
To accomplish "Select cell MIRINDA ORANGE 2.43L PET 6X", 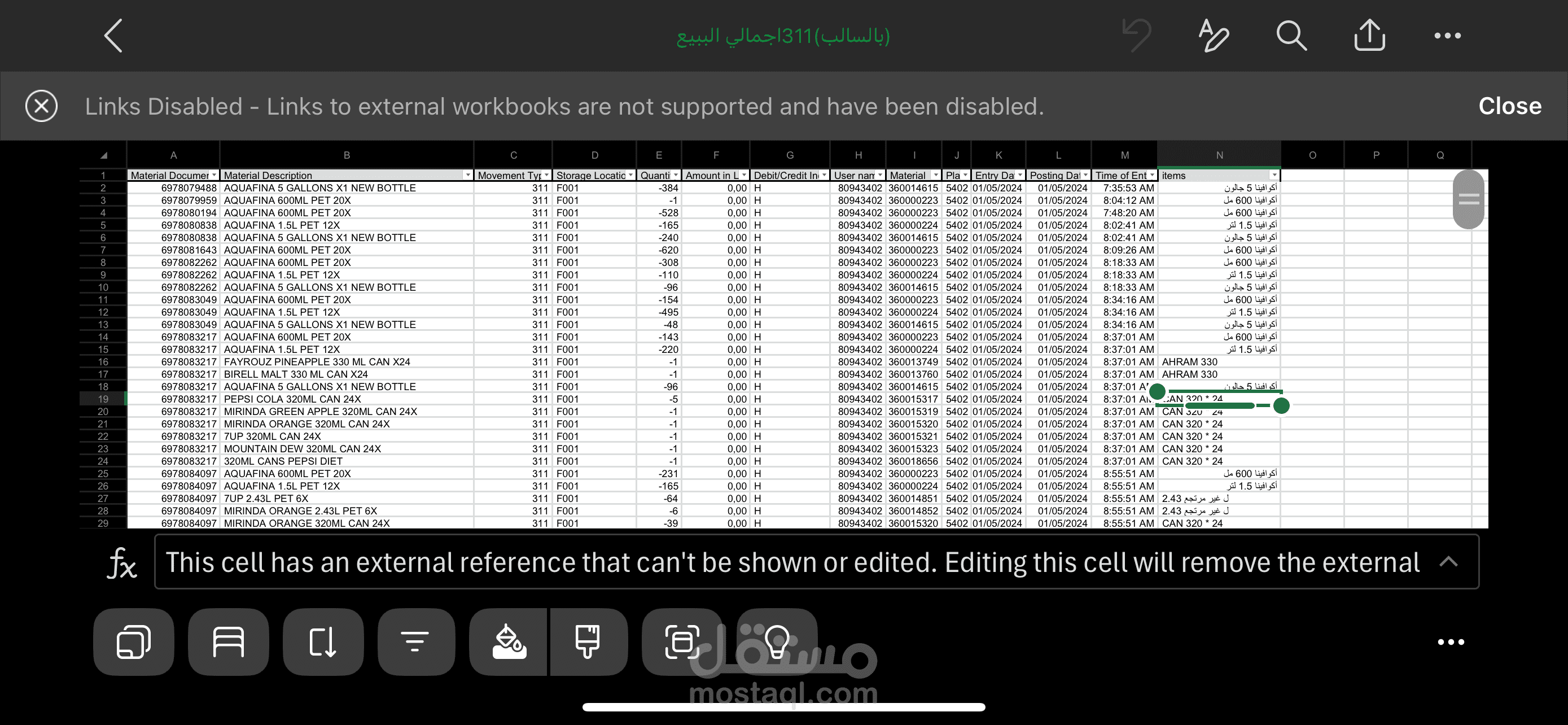I will [347, 511].
